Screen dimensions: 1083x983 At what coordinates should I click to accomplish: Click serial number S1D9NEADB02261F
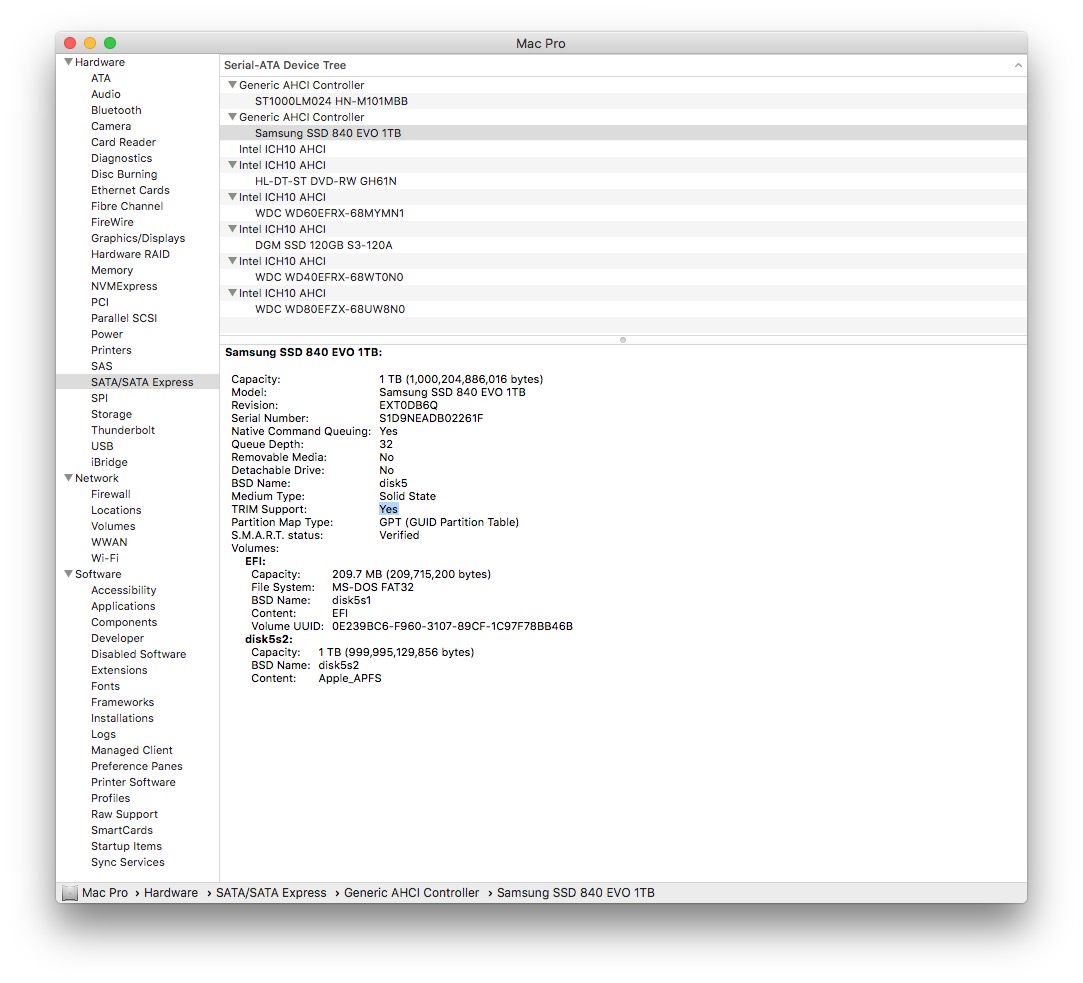pos(431,418)
